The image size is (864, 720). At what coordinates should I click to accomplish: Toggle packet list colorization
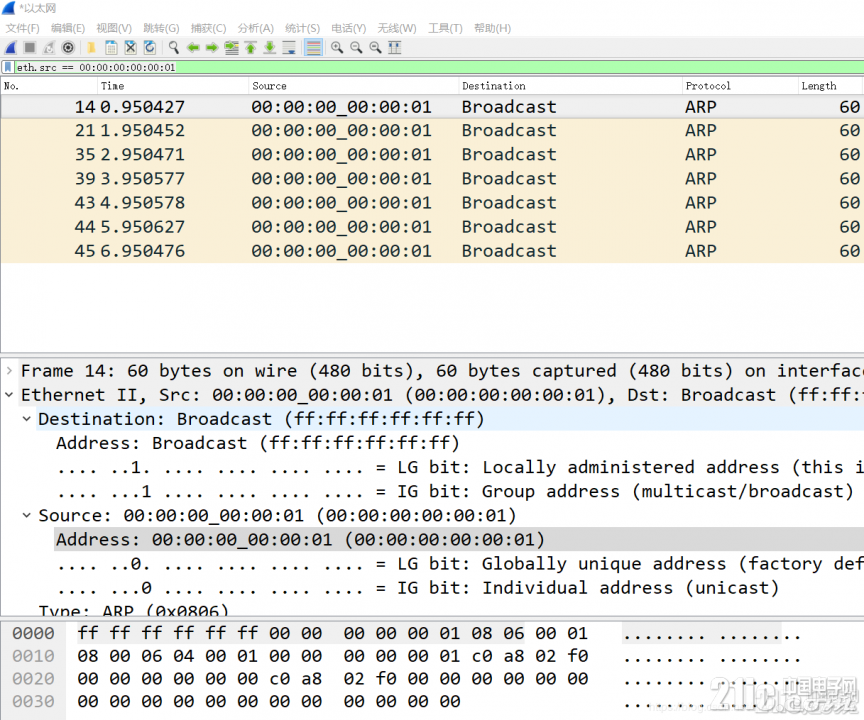point(313,48)
